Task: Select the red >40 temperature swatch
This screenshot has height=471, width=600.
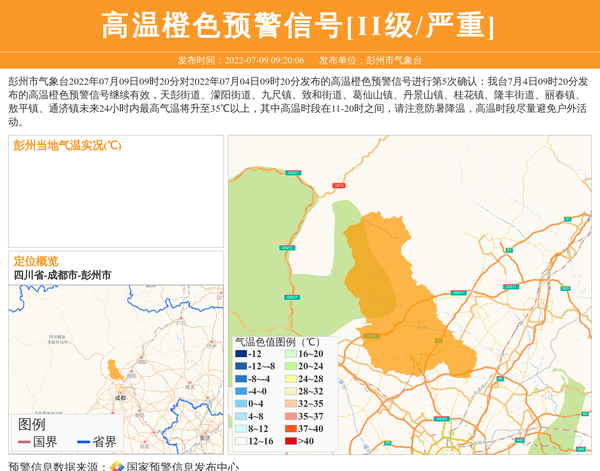Action: click(x=290, y=441)
